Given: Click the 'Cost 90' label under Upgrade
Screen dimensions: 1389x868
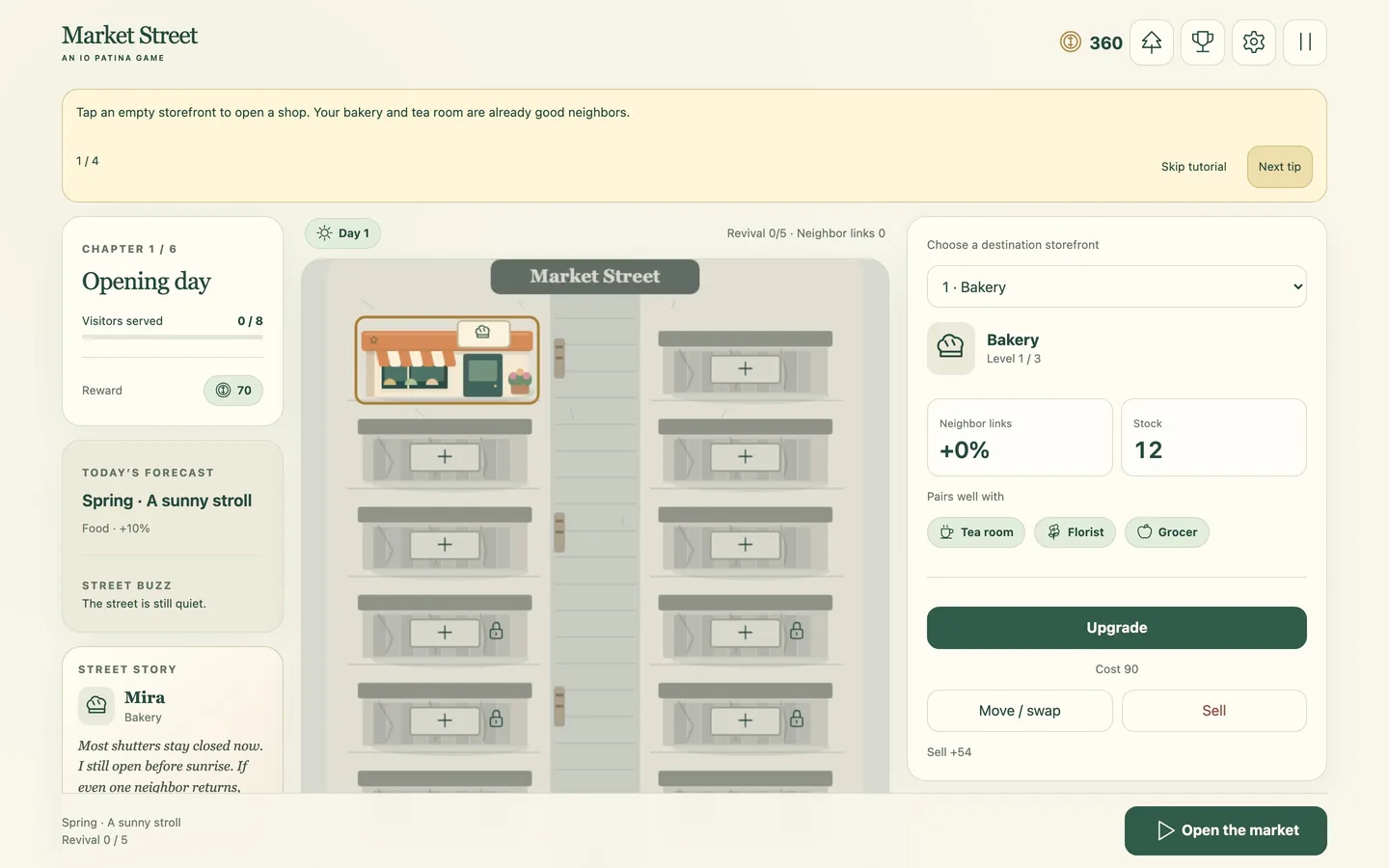Looking at the screenshot, I should tap(1117, 669).
